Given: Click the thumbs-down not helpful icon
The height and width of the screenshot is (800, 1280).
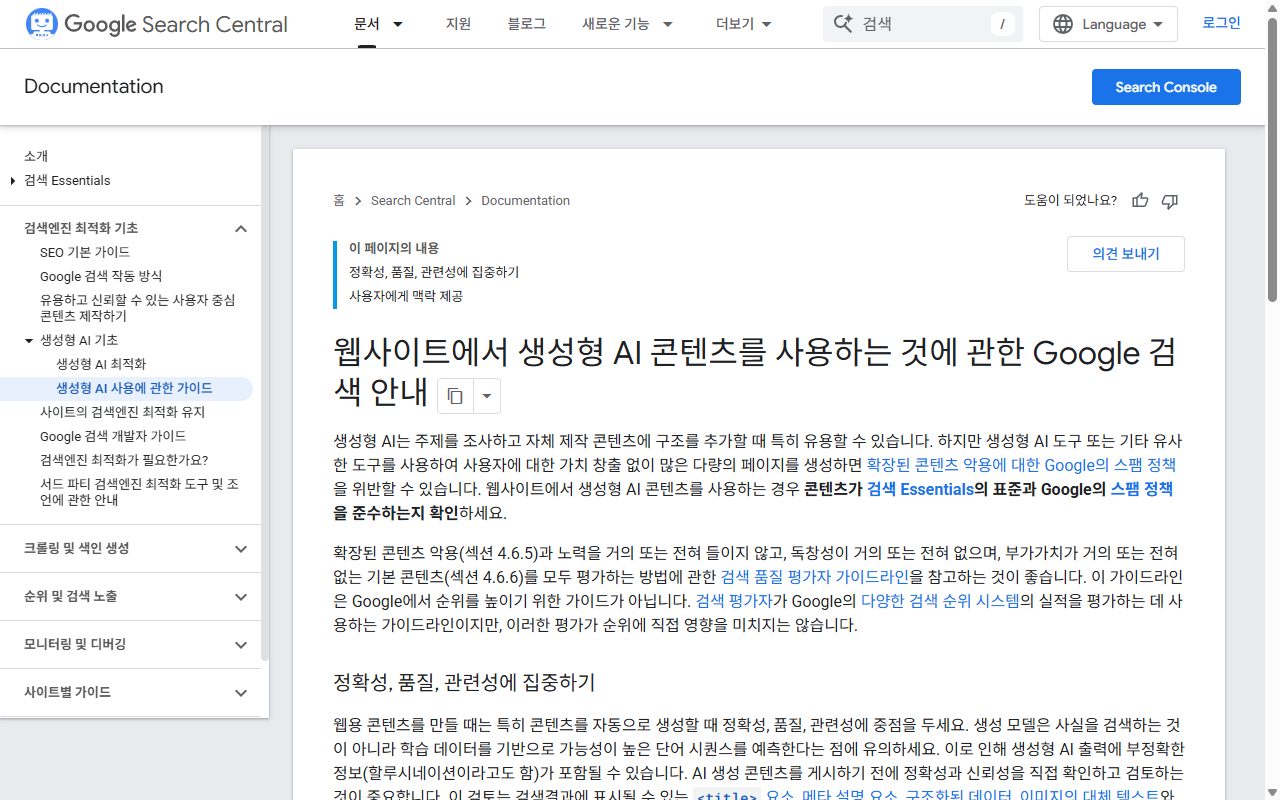Looking at the screenshot, I should 1170,201.
